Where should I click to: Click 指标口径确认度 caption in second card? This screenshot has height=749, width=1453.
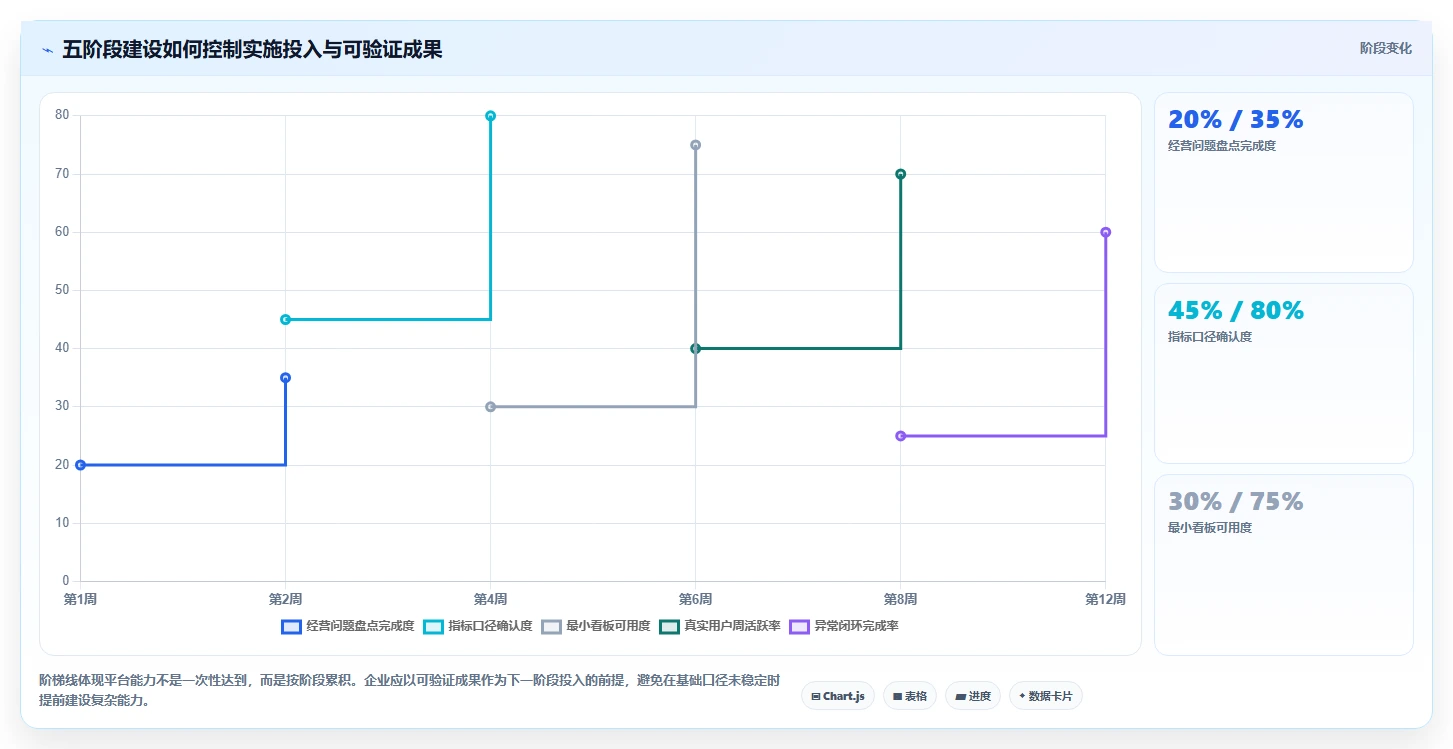click(1210, 337)
